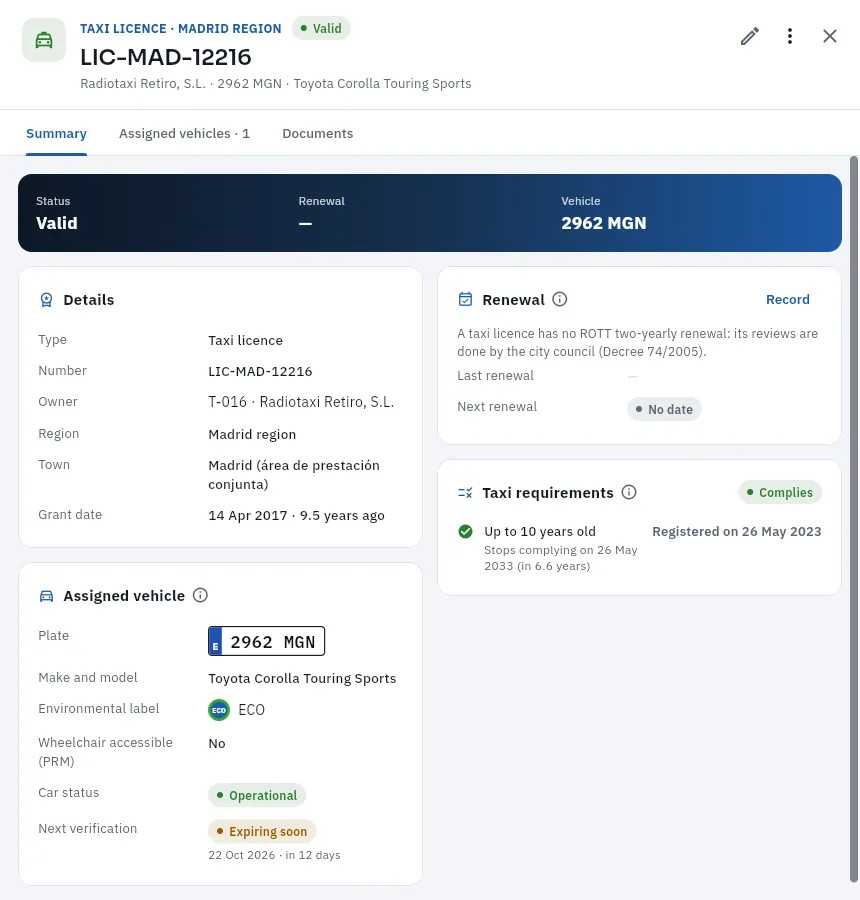This screenshot has height=900, width=860.
Task: Click the No date next renewal chip
Action: coord(664,409)
